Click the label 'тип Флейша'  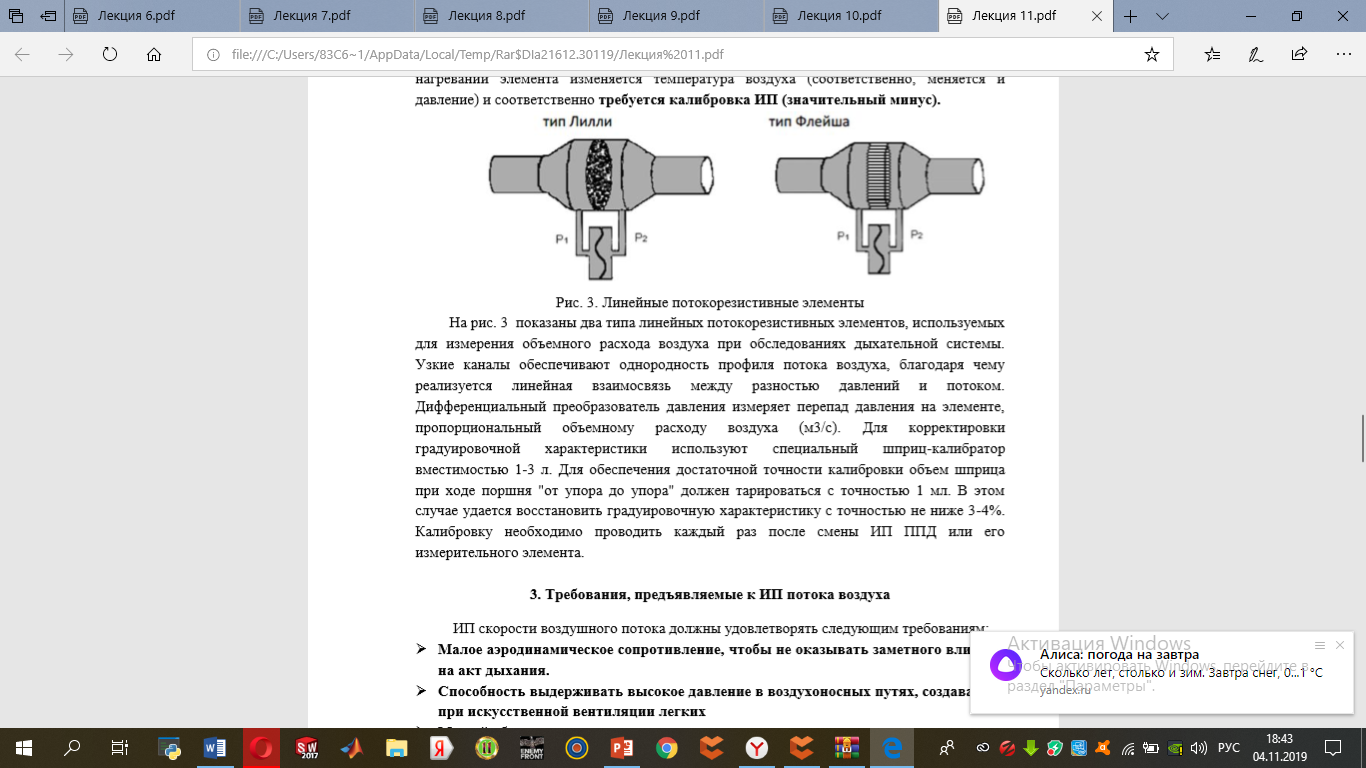809,122
